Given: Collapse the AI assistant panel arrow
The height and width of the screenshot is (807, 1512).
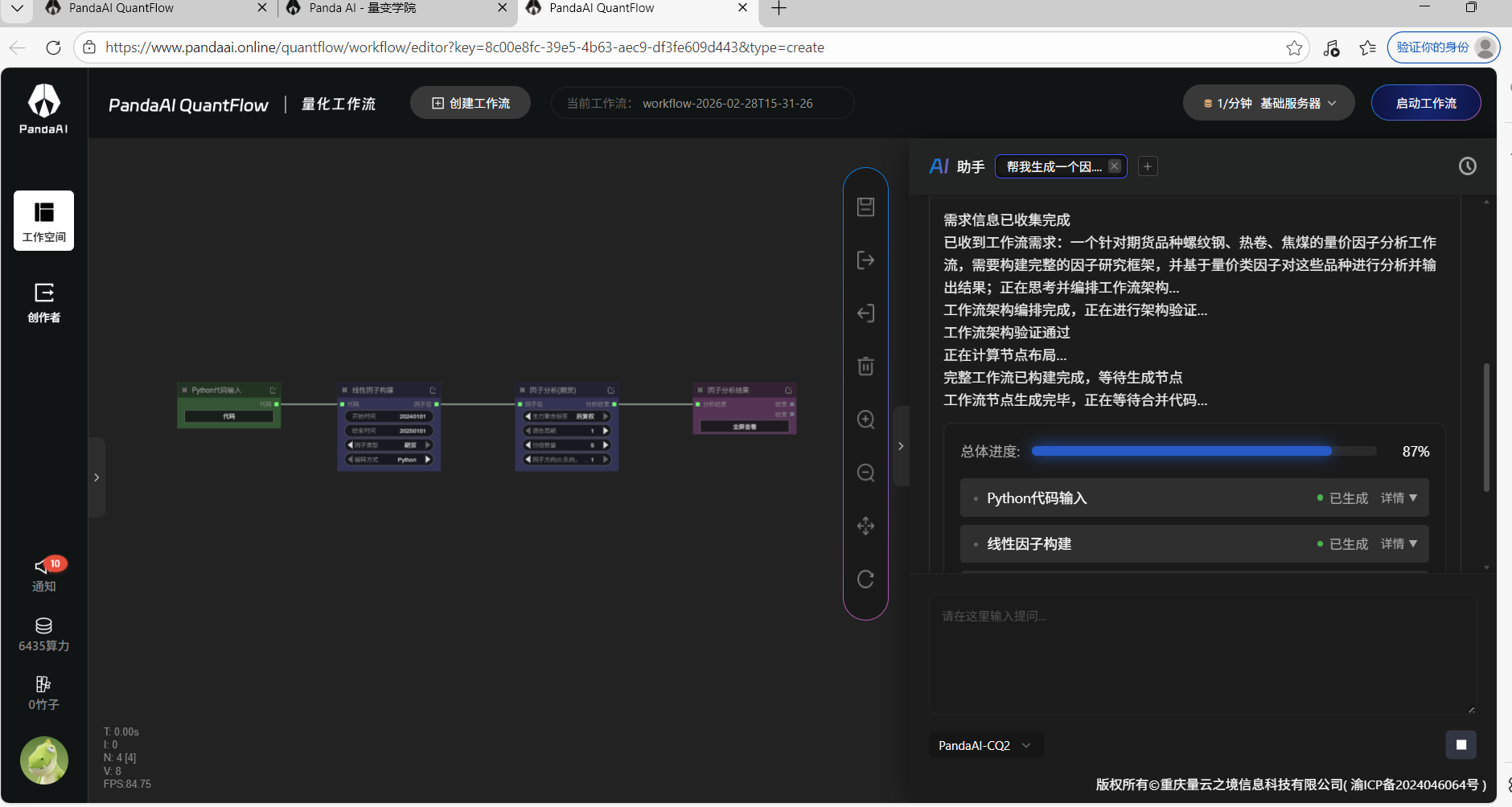Looking at the screenshot, I should pyautogui.click(x=901, y=446).
